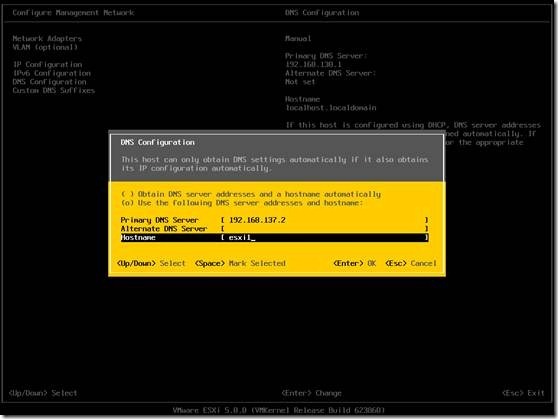Screen dimensions: 558x419
Task: Open IP Configuration menu entry
Action: (47, 64)
